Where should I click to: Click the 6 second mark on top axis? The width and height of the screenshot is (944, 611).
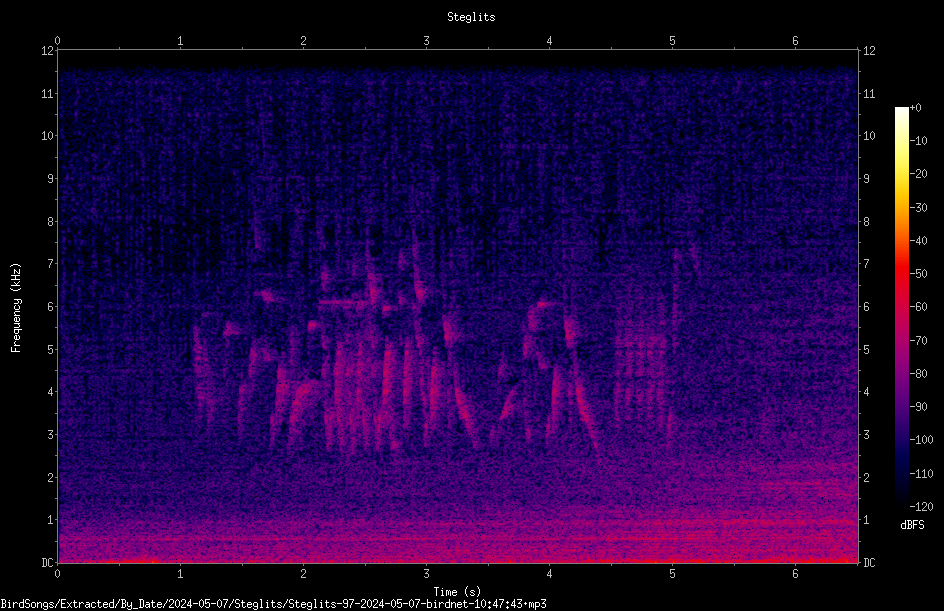(795, 41)
